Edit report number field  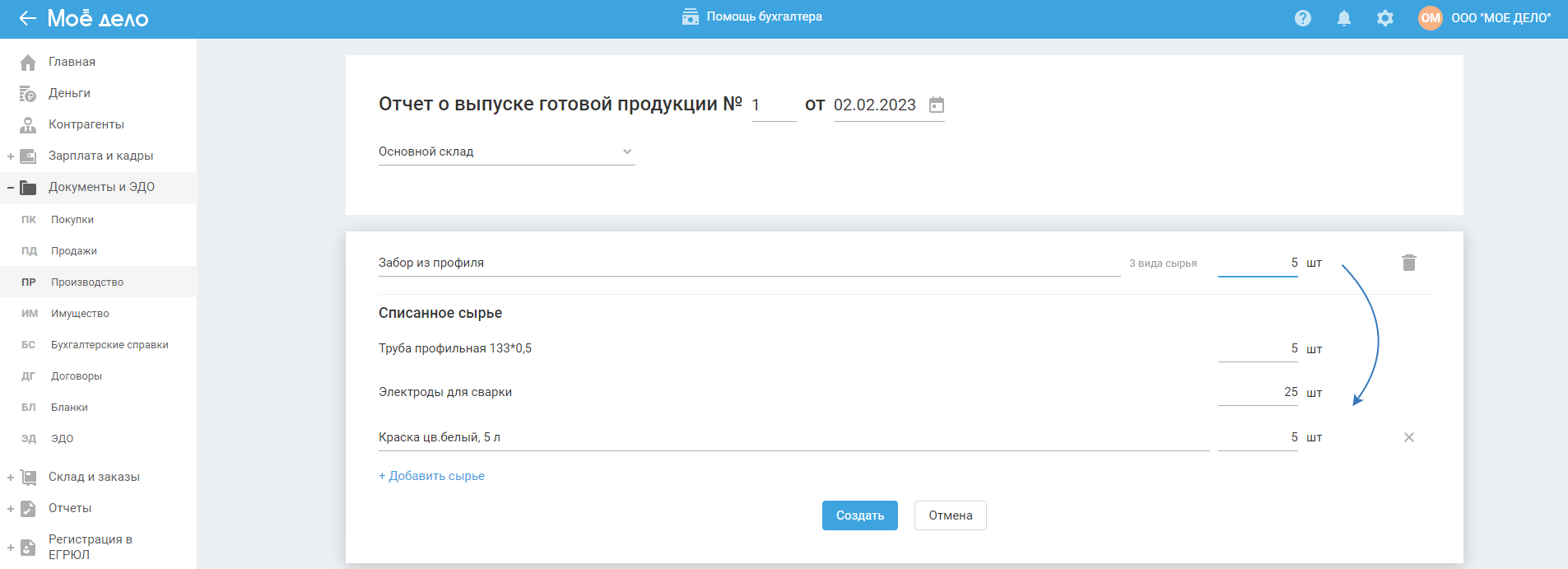coord(774,105)
